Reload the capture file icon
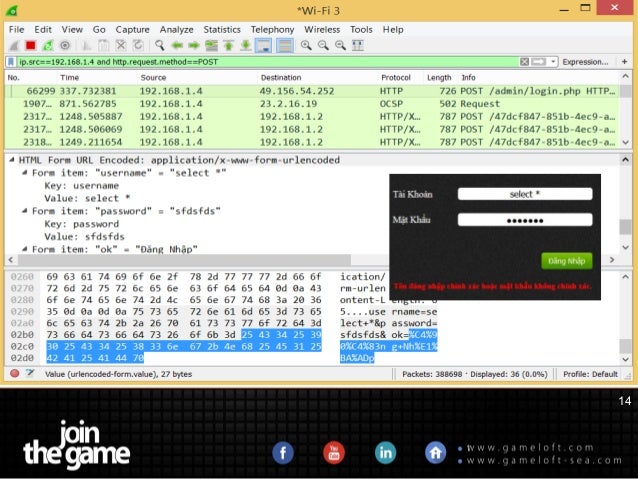This screenshot has width=638, height=479. pos(138,46)
